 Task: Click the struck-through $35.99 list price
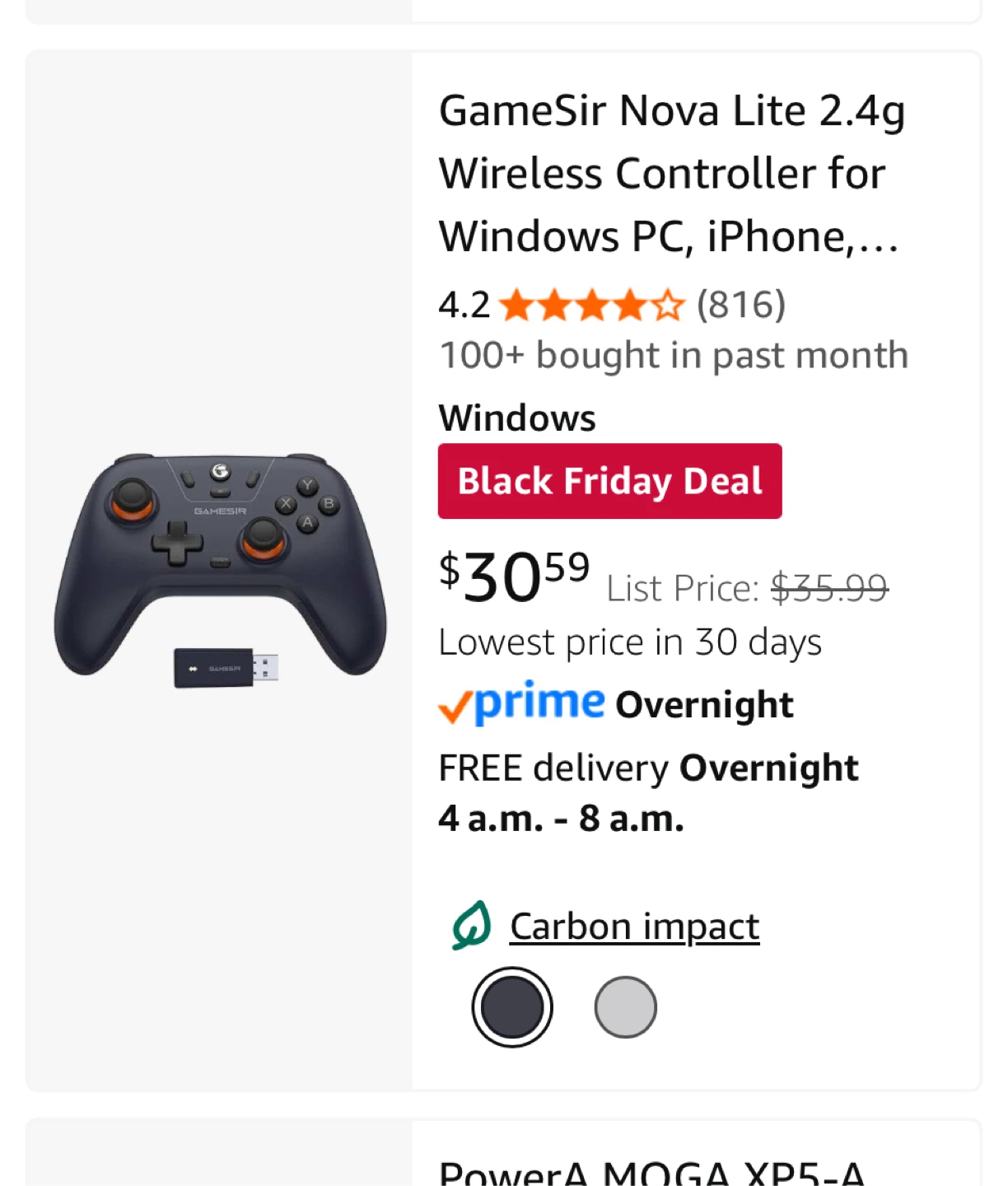tap(829, 588)
